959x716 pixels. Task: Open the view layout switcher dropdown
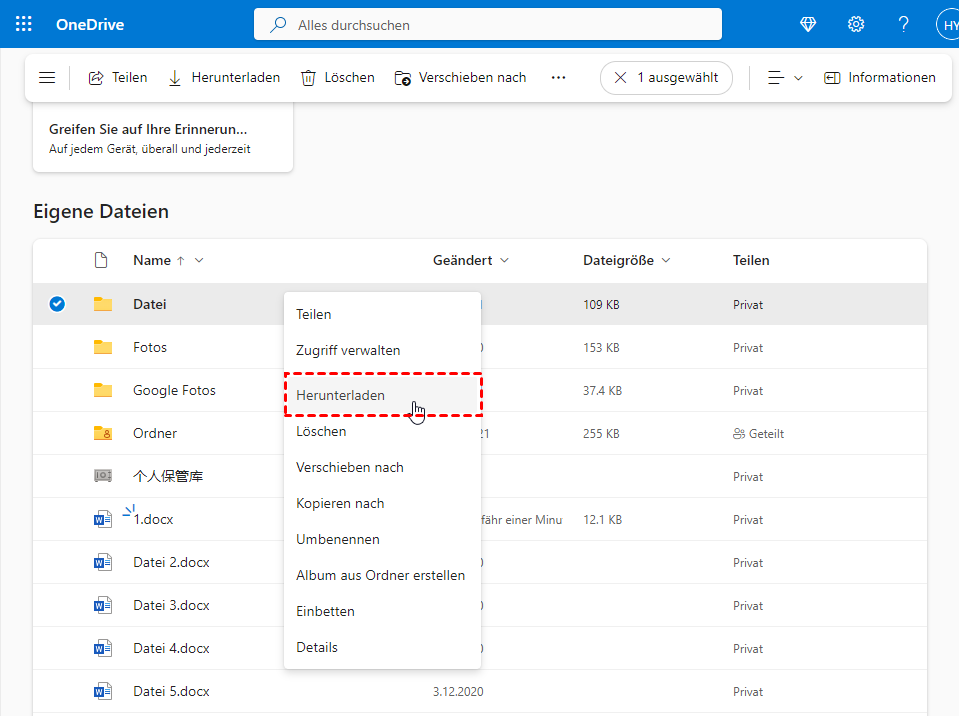click(x=785, y=78)
